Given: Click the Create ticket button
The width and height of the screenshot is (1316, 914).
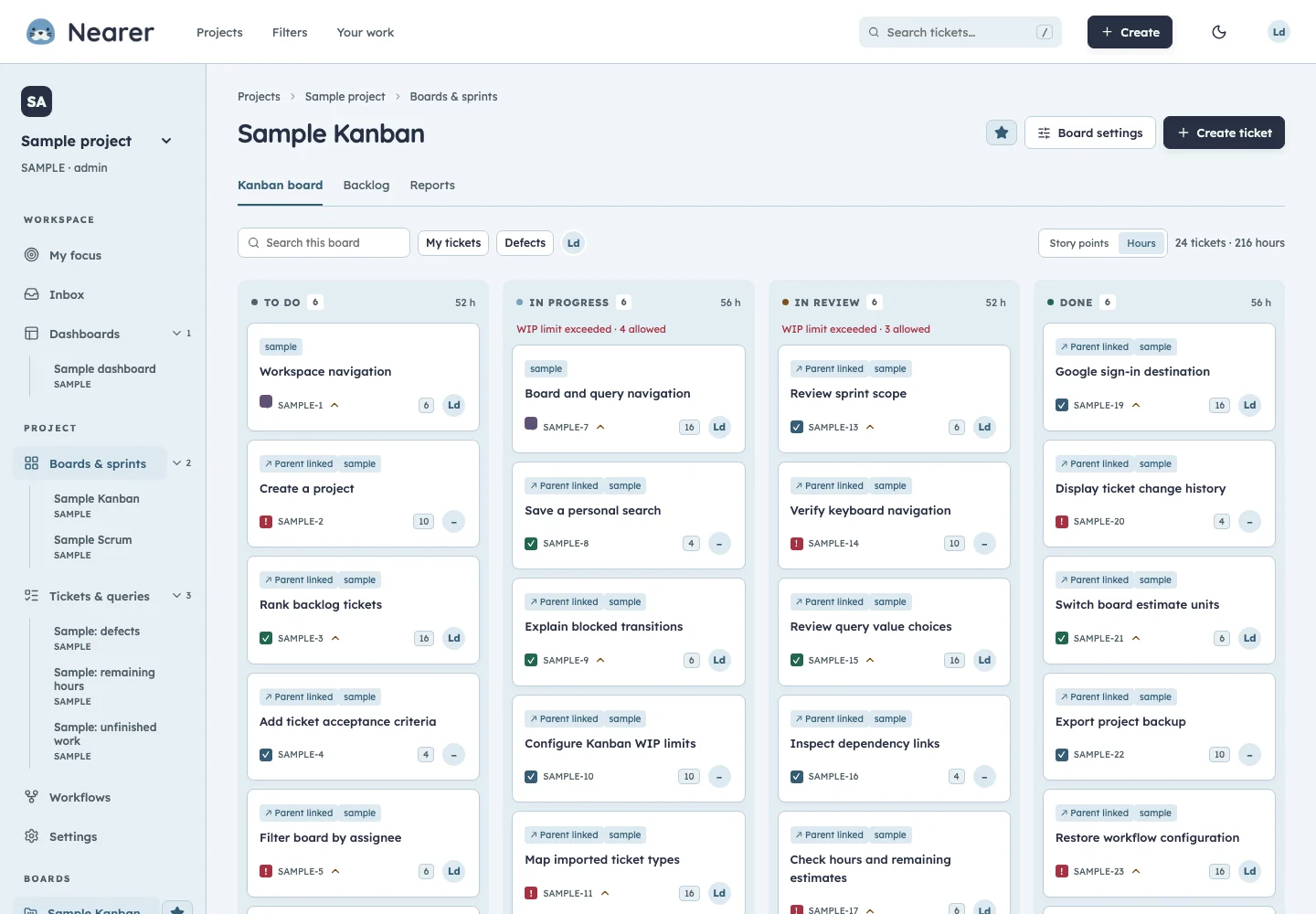Looking at the screenshot, I should [x=1224, y=133].
